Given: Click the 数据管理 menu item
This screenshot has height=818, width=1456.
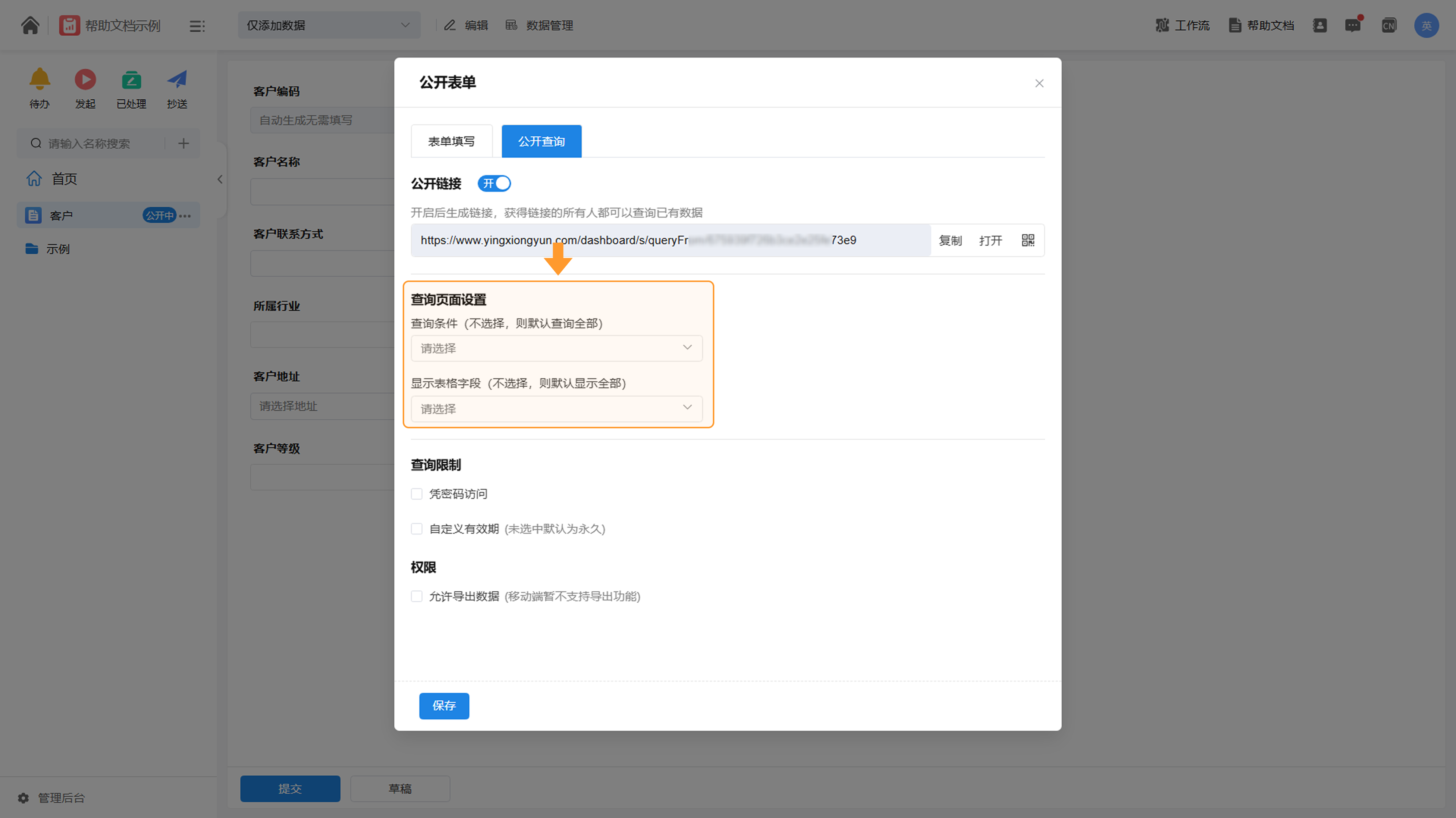Looking at the screenshot, I should tap(549, 25).
